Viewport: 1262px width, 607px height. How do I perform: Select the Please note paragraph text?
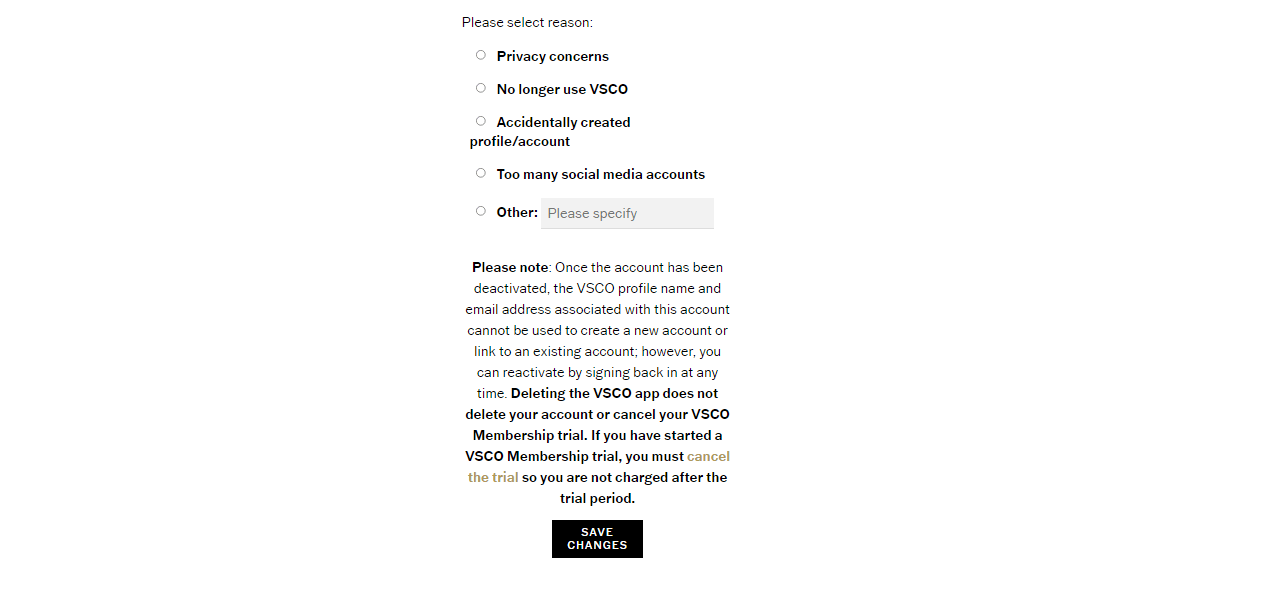597,380
